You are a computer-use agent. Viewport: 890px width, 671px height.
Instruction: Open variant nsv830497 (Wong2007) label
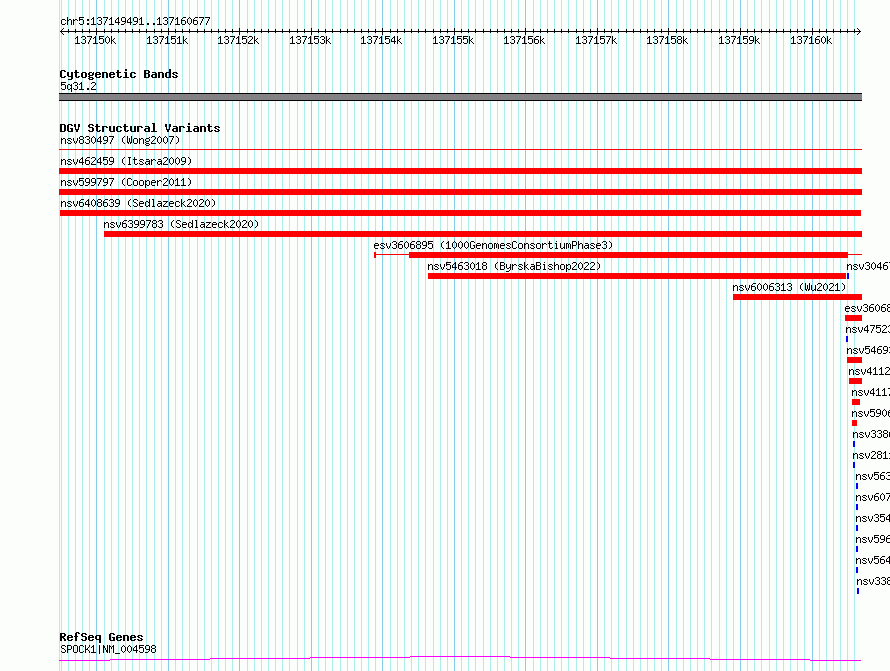[x=120, y=140]
